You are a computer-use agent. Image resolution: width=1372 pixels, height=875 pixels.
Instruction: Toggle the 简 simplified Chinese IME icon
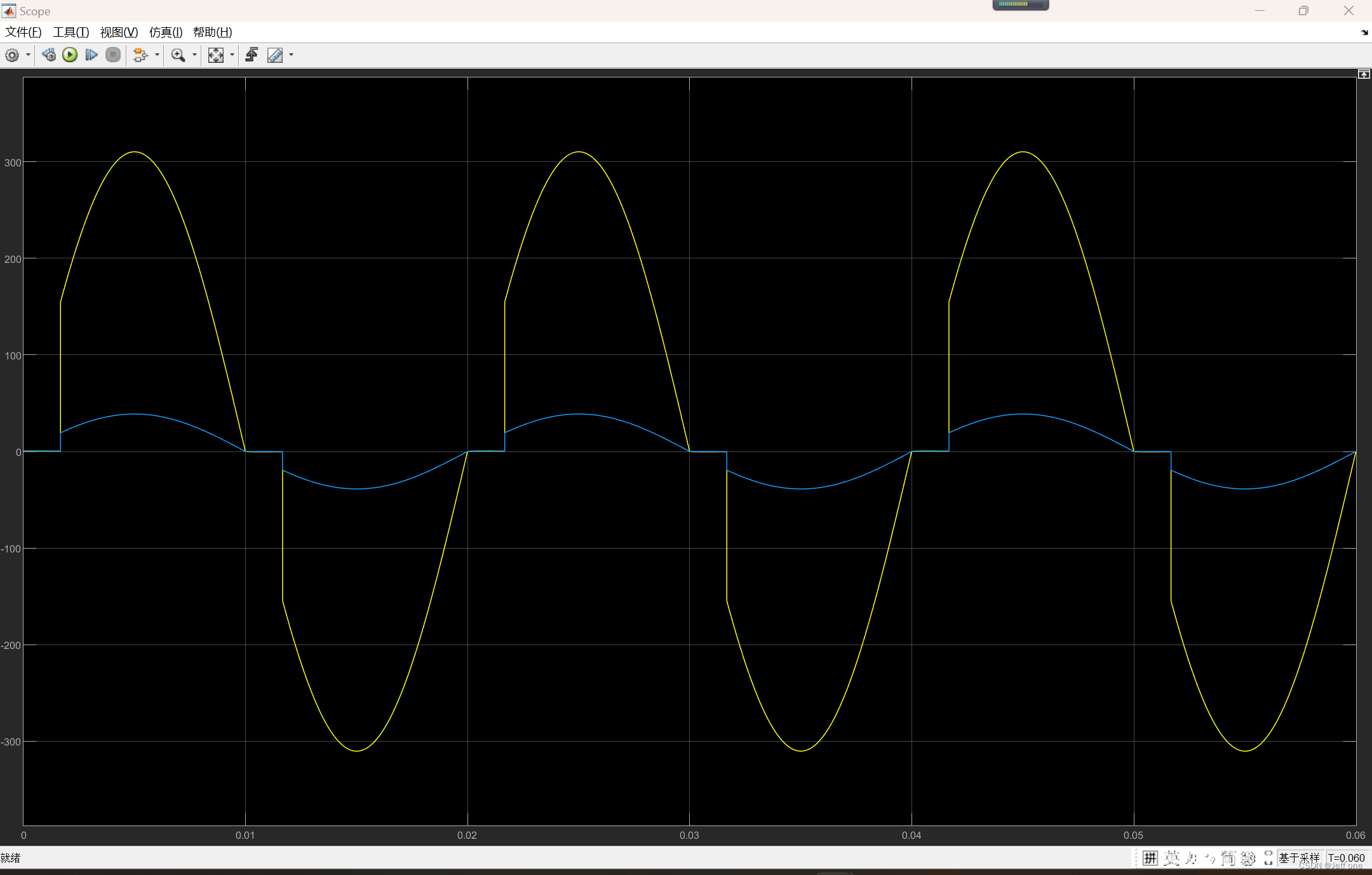[1228, 858]
